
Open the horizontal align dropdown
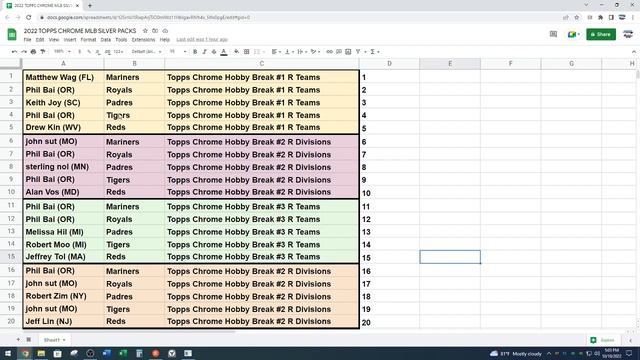click(x=276, y=52)
